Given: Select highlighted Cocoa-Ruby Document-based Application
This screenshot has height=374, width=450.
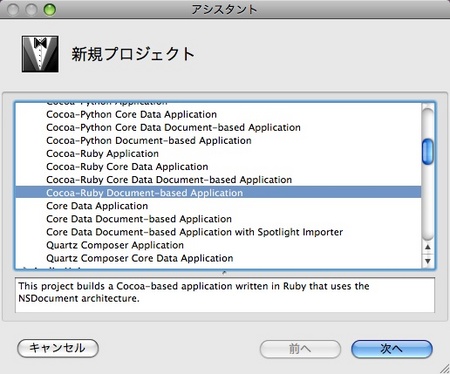Looking at the screenshot, I should (x=218, y=193).
